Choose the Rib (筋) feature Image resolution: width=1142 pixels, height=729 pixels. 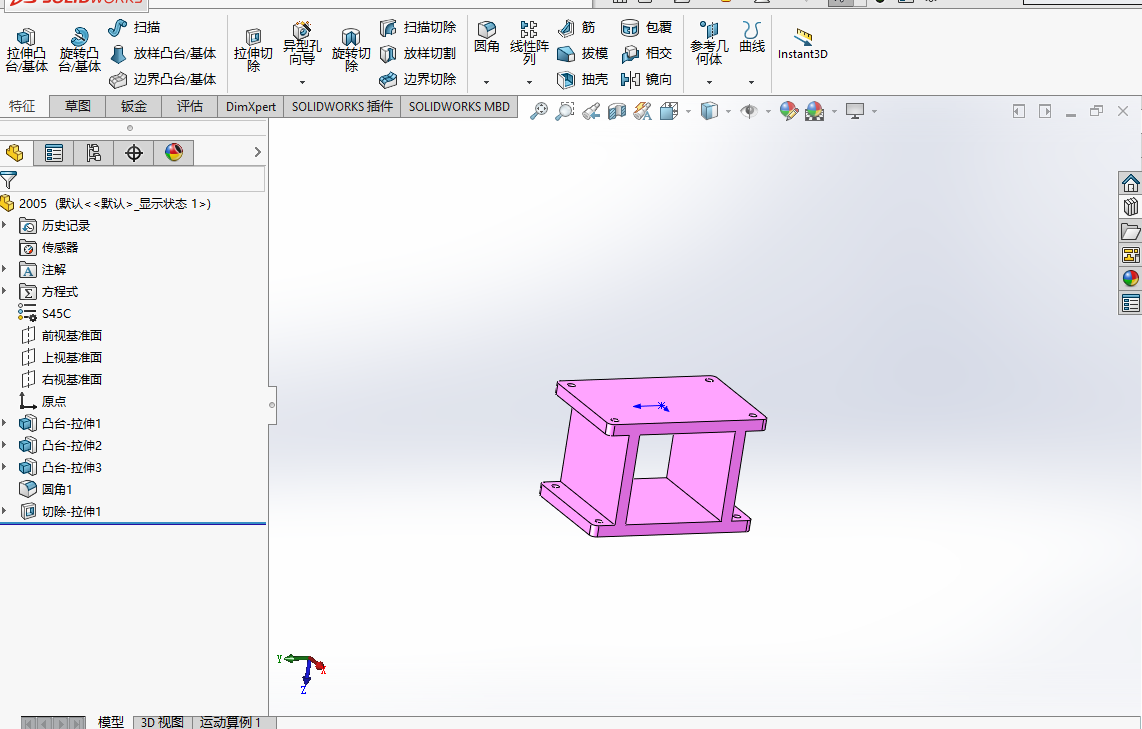click(x=576, y=28)
